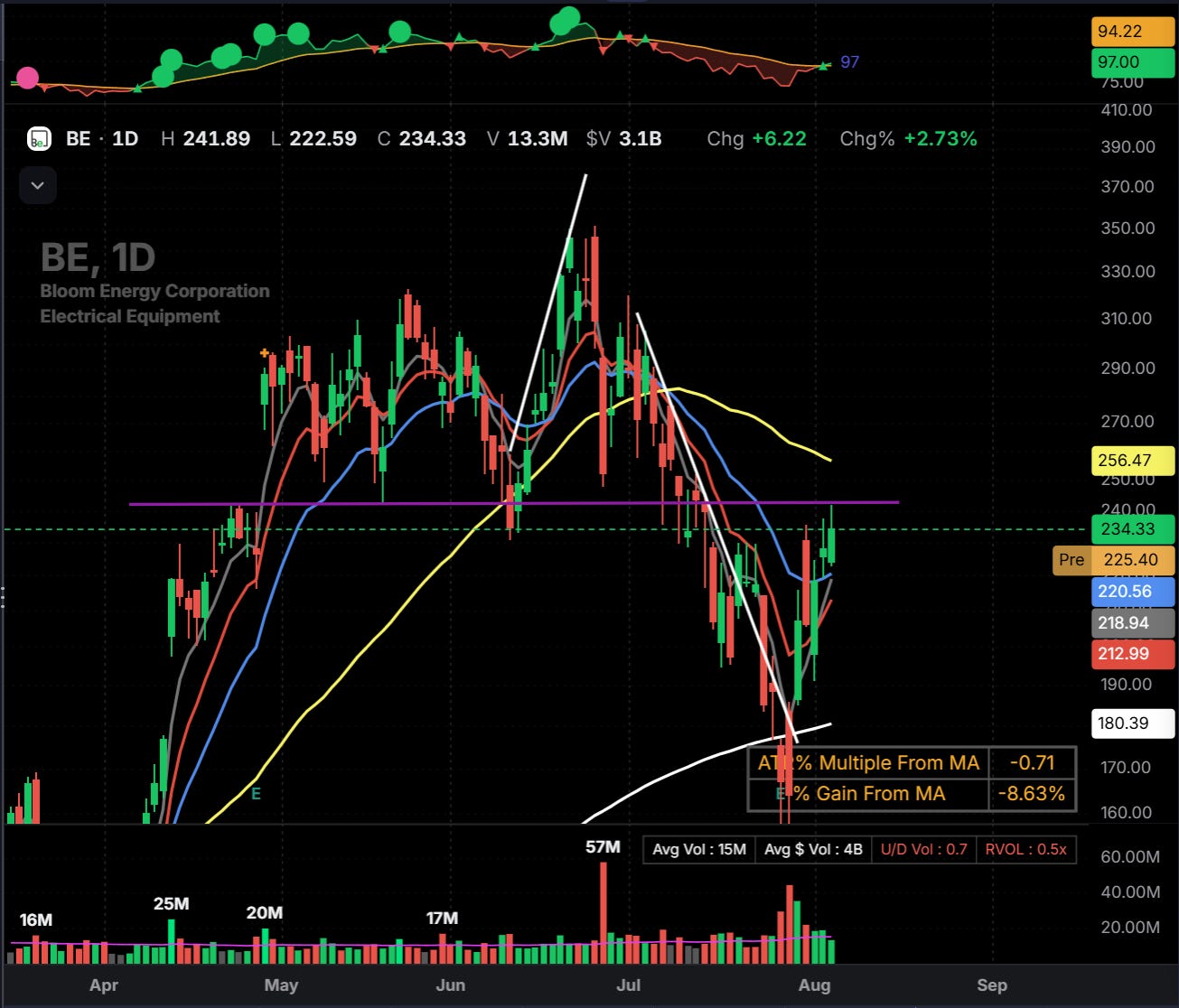Click the Apr label on the time axis
1179x1008 pixels.
pyautogui.click(x=104, y=985)
